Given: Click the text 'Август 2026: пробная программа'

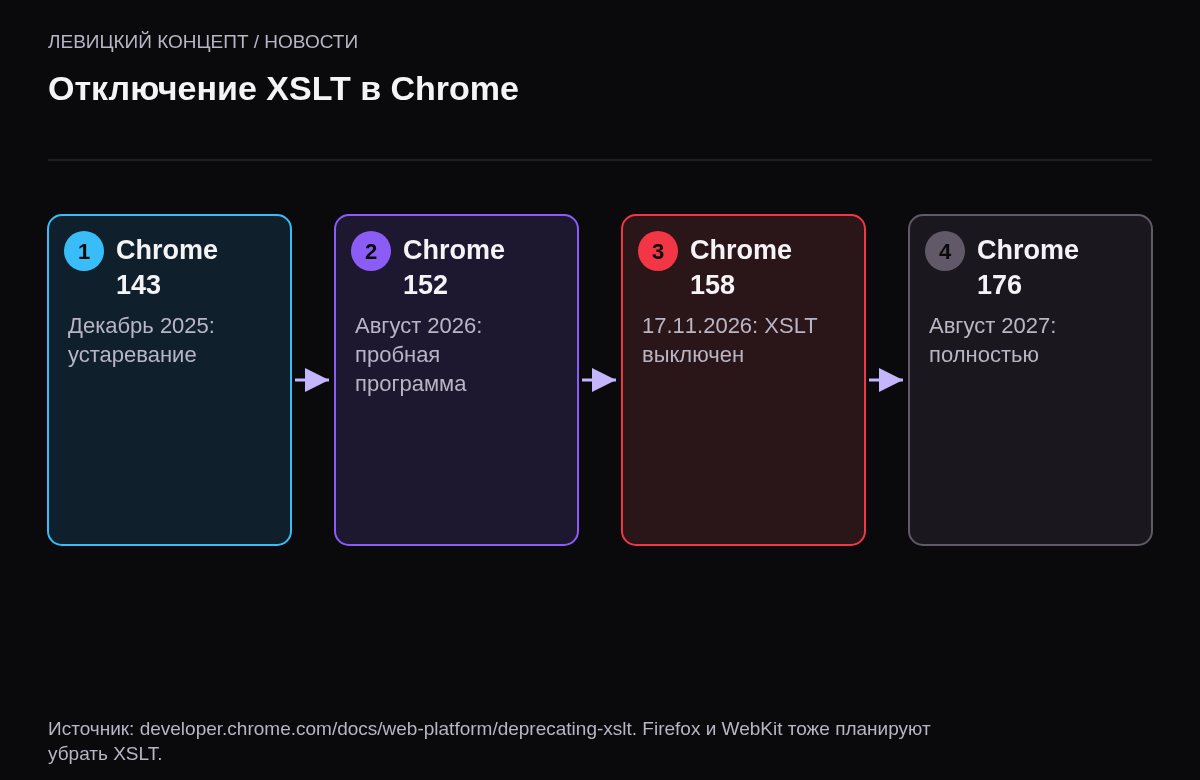Looking at the screenshot, I should 418,355.
